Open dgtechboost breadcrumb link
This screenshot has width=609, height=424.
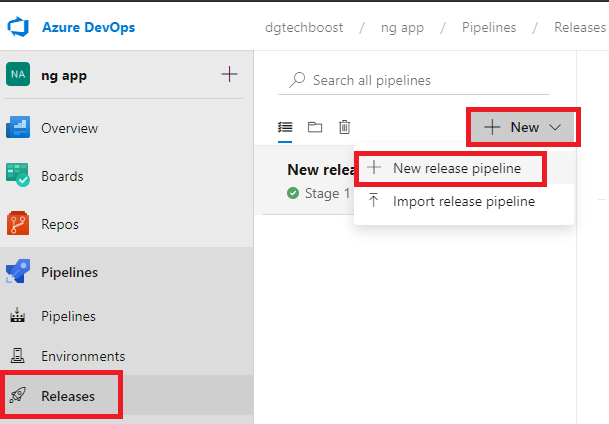coord(300,27)
